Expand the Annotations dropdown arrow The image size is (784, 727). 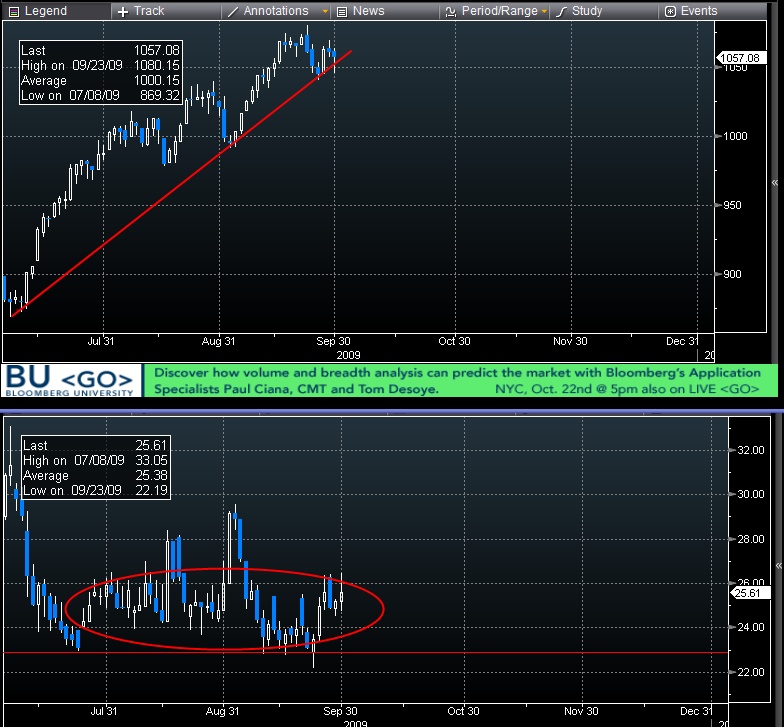pos(325,12)
